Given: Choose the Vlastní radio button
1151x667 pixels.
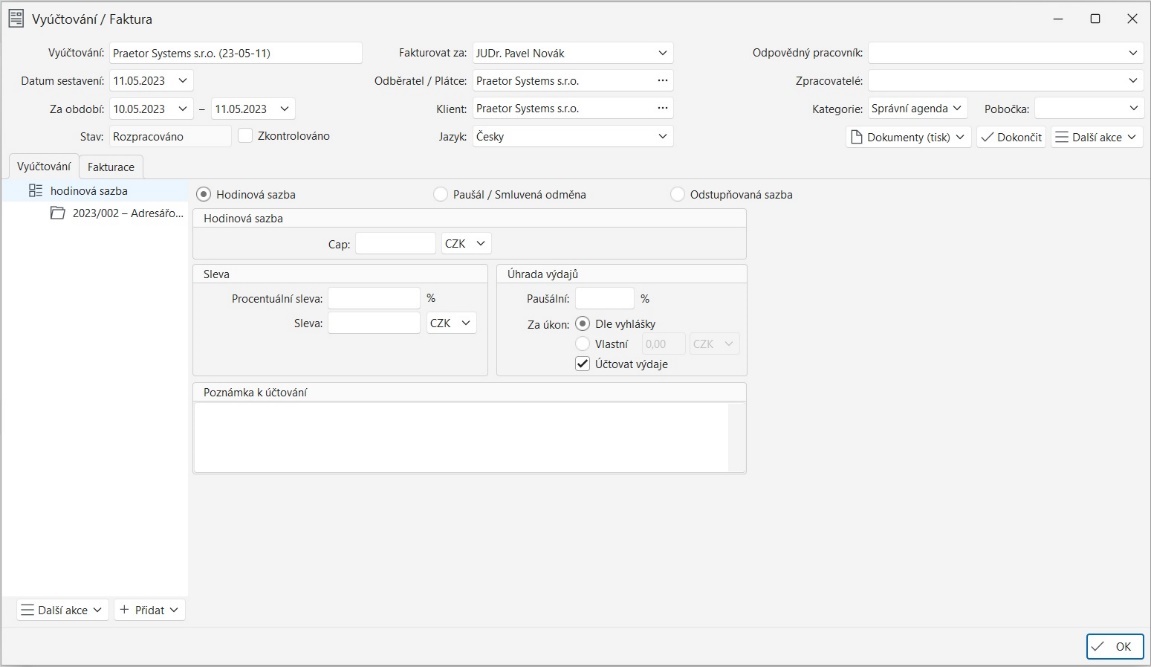Looking at the screenshot, I should 583,344.
